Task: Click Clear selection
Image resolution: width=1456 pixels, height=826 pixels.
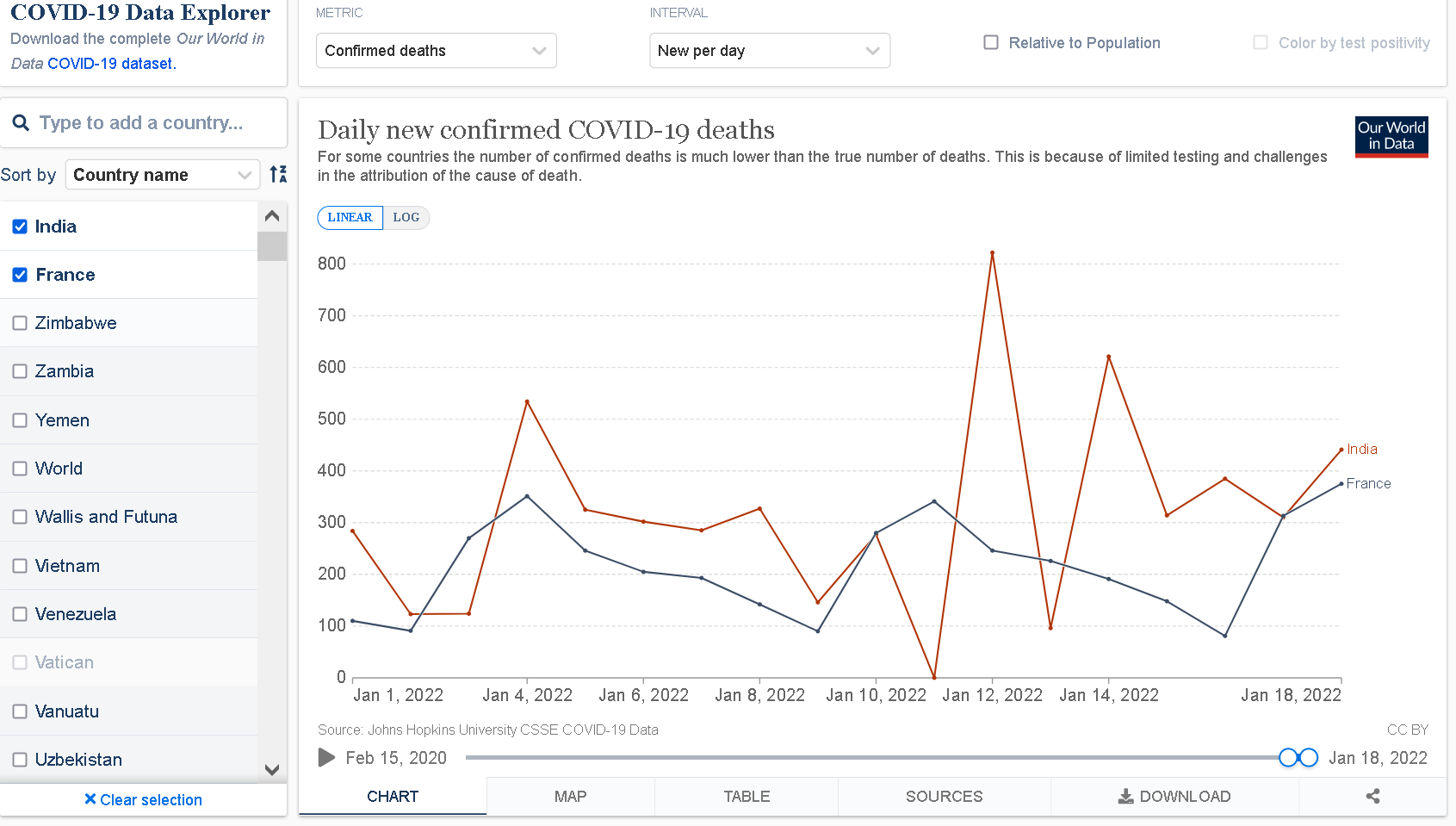Action: point(143,799)
